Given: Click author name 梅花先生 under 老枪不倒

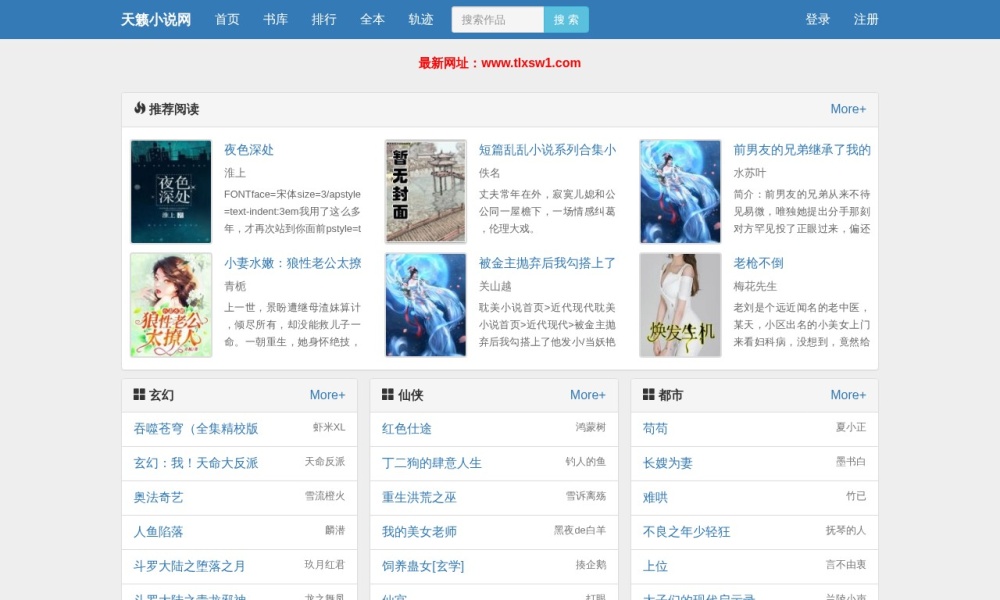Looking at the screenshot, I should [755, 286].
